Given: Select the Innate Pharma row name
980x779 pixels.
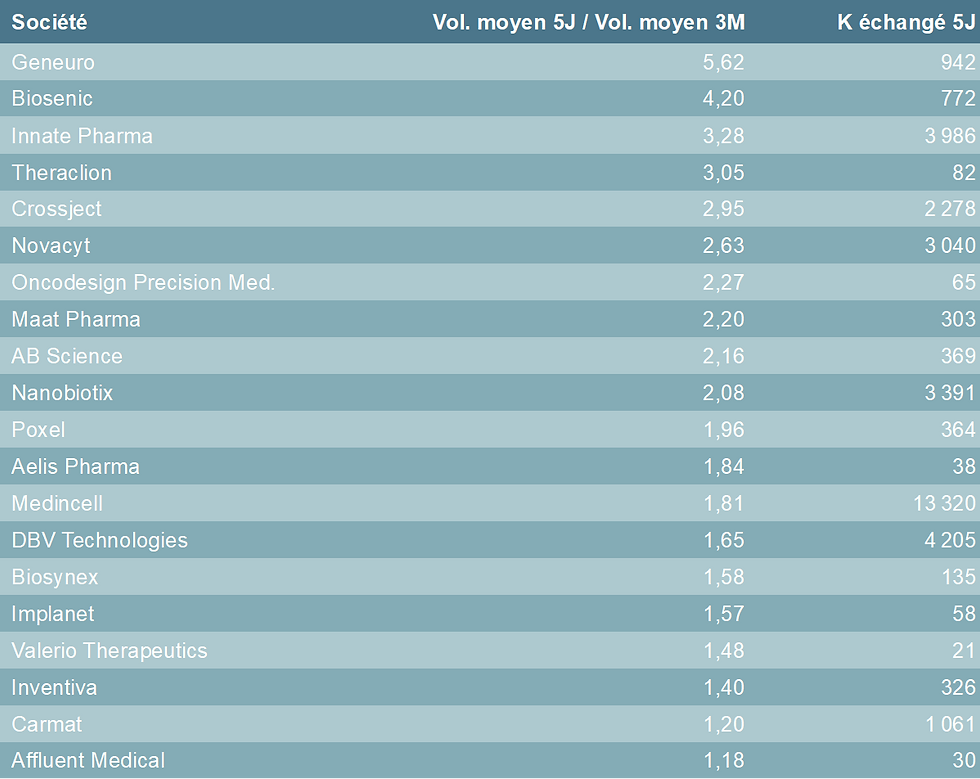Looking at the screenshot, I should [x=82, y=136].
